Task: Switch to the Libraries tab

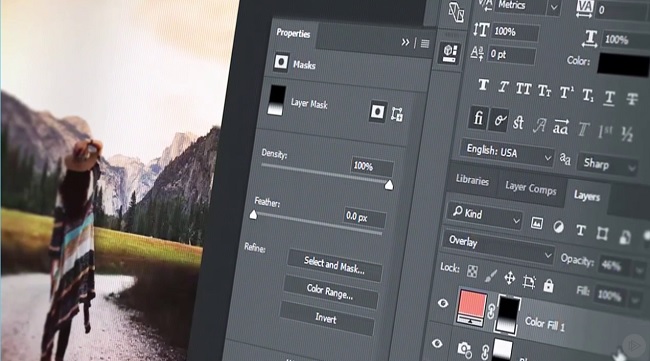Action: 472,180
